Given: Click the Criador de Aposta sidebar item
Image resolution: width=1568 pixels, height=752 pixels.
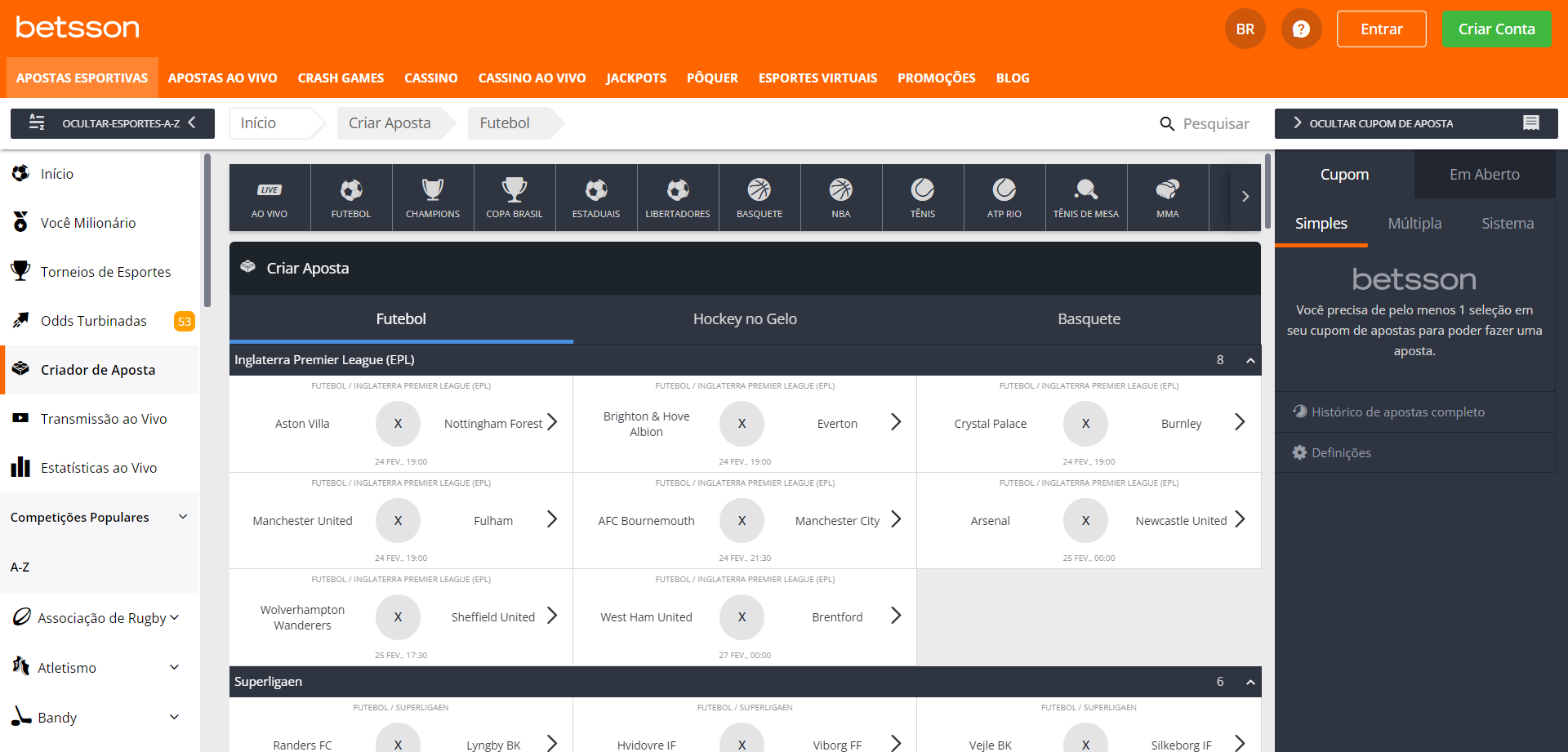Looking at the screenshot, I should (100, 370).
